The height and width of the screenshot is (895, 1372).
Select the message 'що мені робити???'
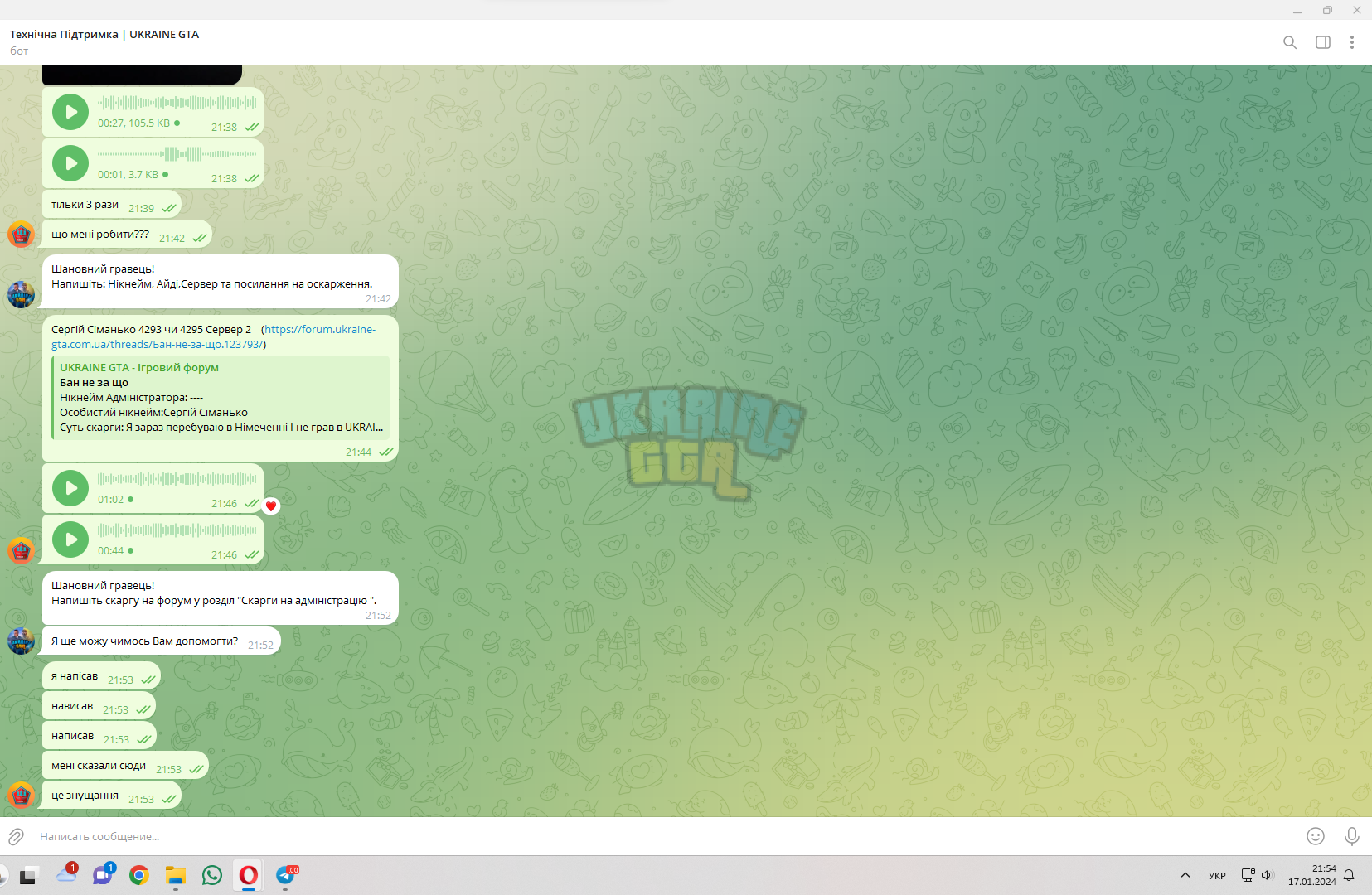[x=127, y=235]
